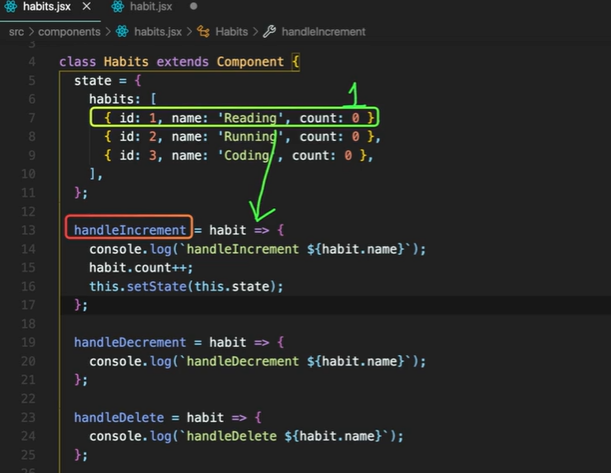Click 'habits:' on line 6
Viewport: 611px width, 473px height.
[115, 99]
